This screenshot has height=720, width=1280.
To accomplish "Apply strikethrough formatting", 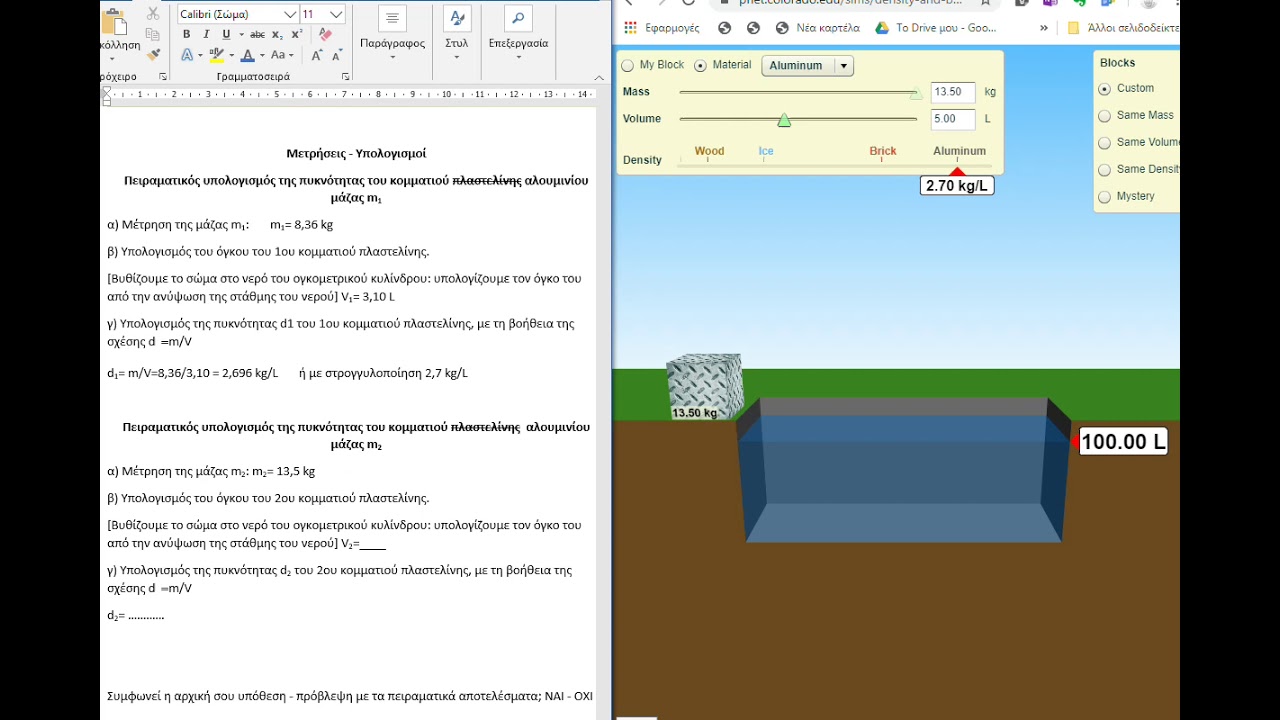I will click(x=257, y=35).
